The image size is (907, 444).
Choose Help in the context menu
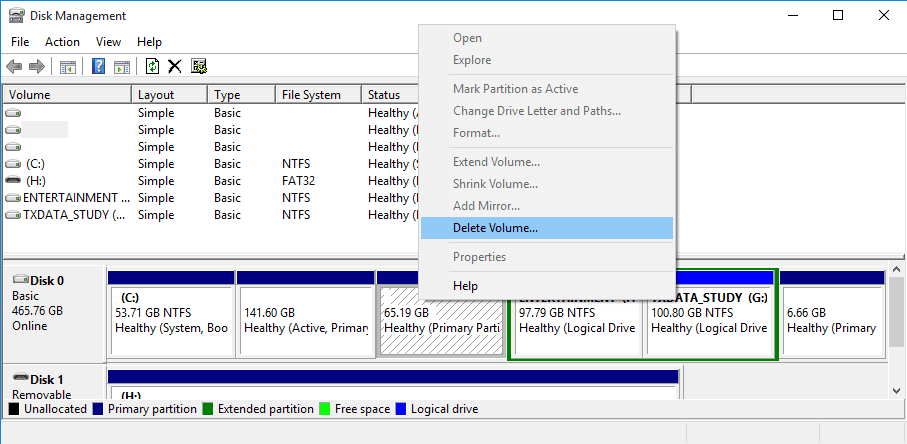pos(547,286)
